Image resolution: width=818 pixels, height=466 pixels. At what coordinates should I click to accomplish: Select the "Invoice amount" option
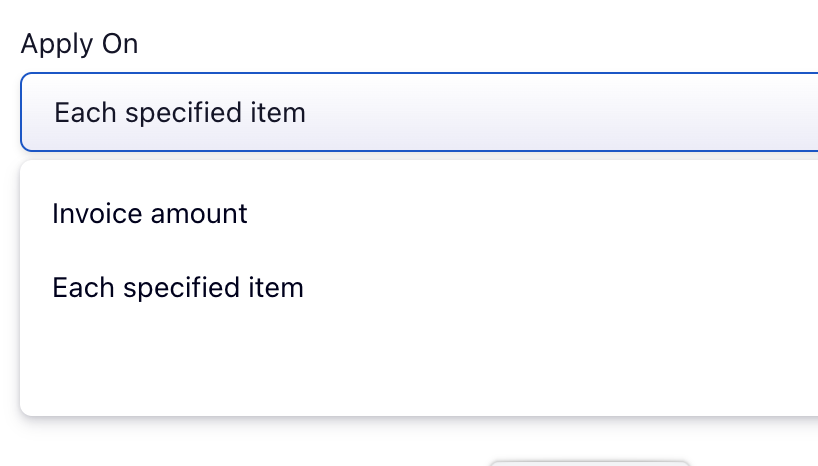[x=150, y=214]
